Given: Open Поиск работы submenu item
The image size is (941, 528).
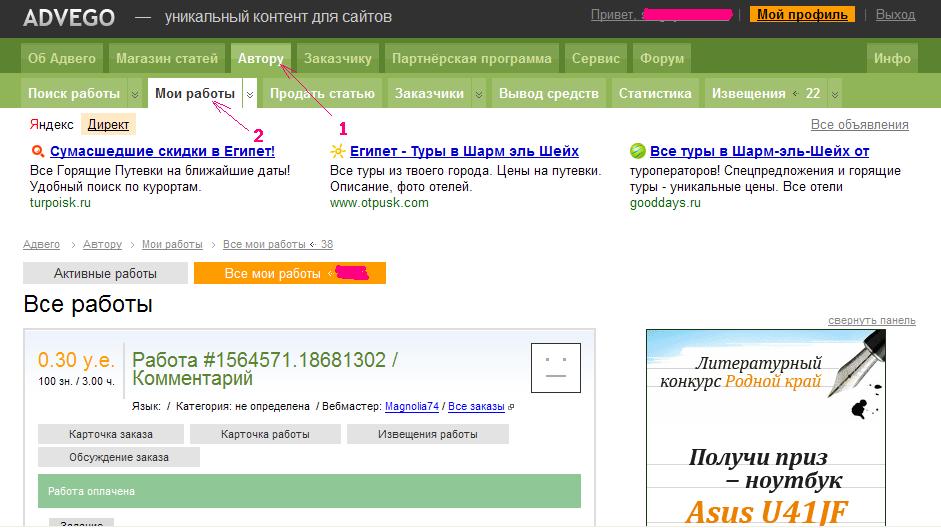Looking at the screenshot, I should pos(74,94).
